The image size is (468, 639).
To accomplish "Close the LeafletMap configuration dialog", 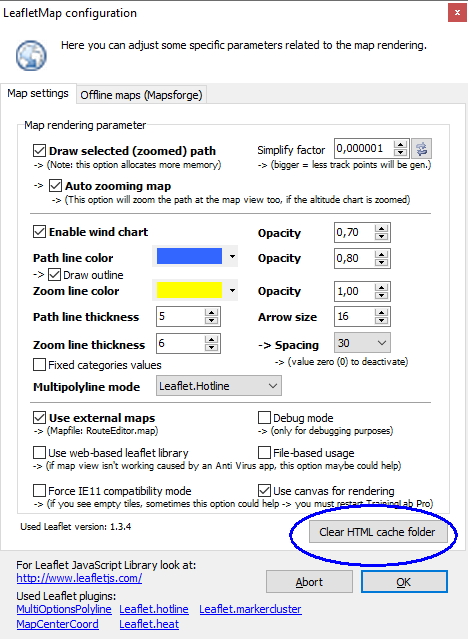I will 457,13.
